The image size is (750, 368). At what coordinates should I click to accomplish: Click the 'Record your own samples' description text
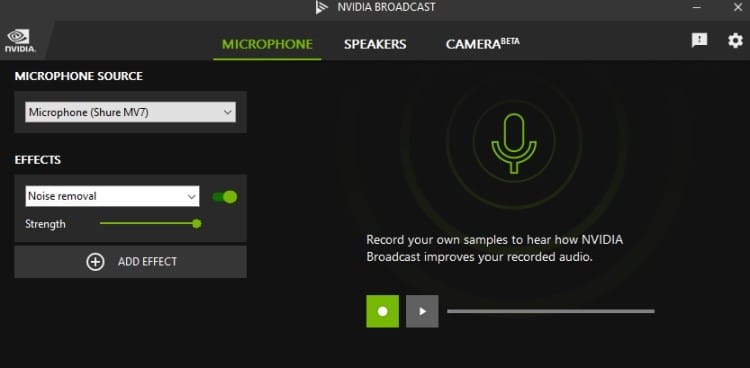(495, 248)
